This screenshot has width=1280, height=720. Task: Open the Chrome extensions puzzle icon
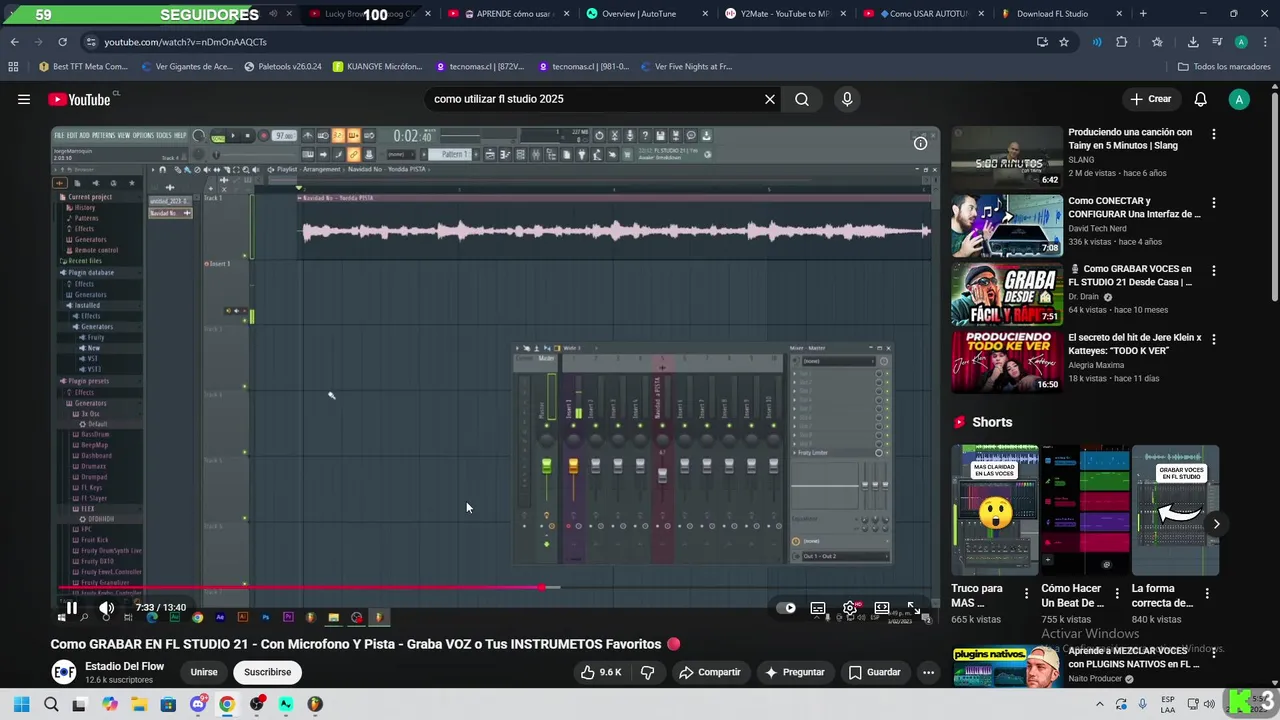(x=1121, y=42)
